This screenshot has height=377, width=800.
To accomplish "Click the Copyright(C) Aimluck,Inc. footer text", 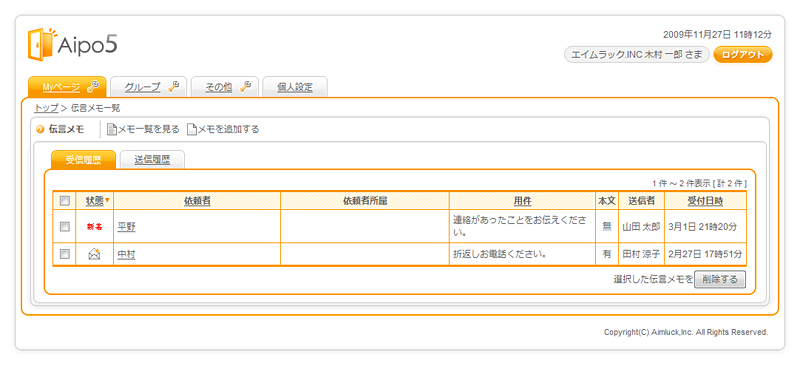I will (686, 332).
